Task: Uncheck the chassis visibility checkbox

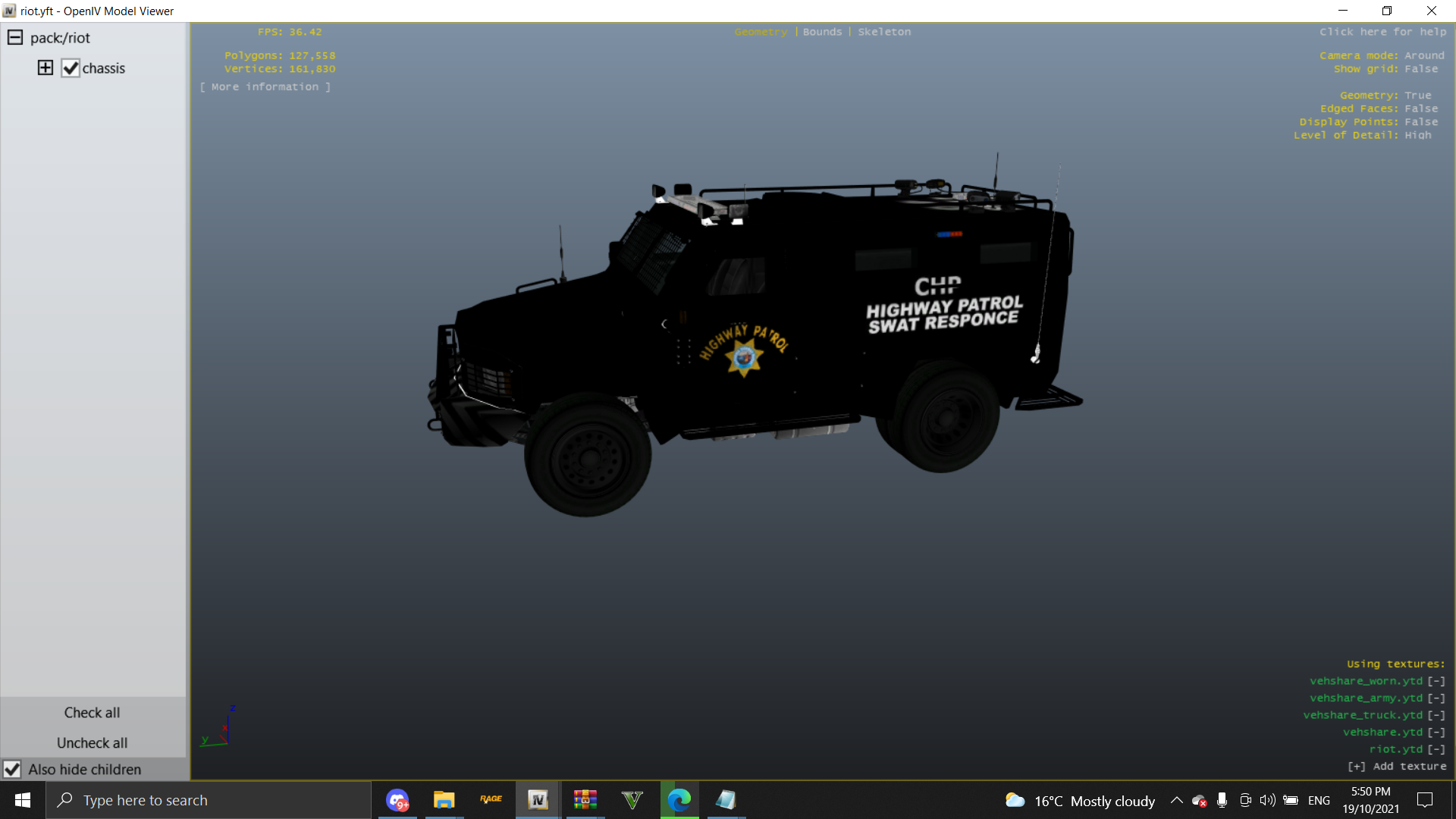Action: 71,68
